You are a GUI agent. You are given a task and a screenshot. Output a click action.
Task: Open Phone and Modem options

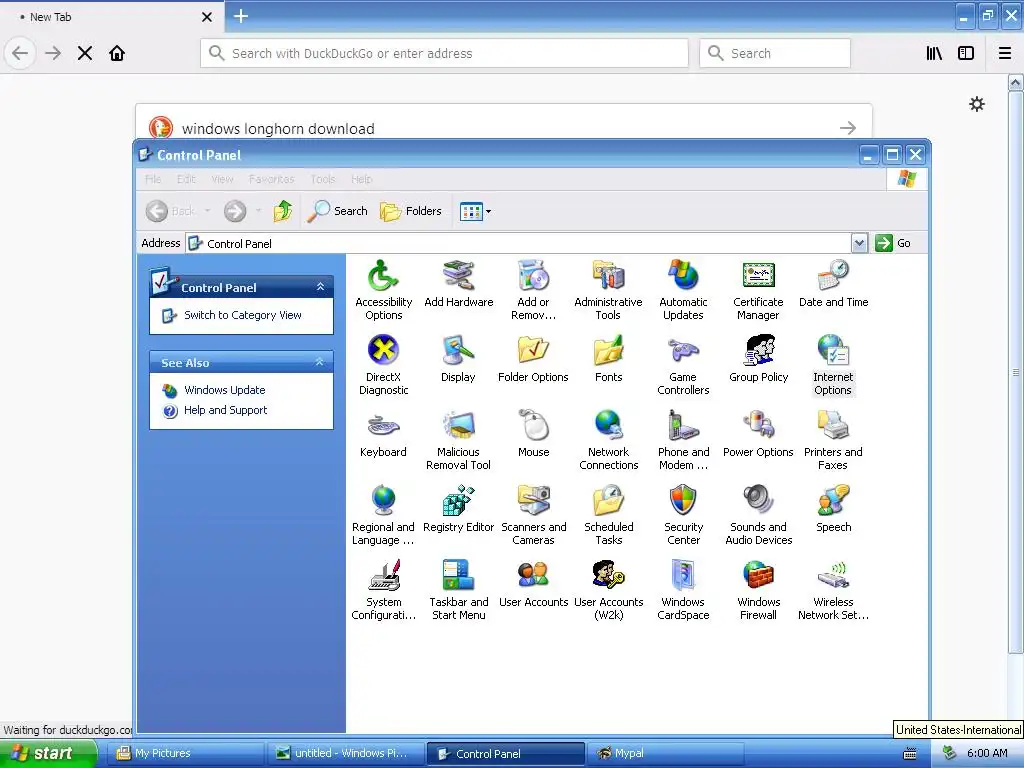coord(683,440)
